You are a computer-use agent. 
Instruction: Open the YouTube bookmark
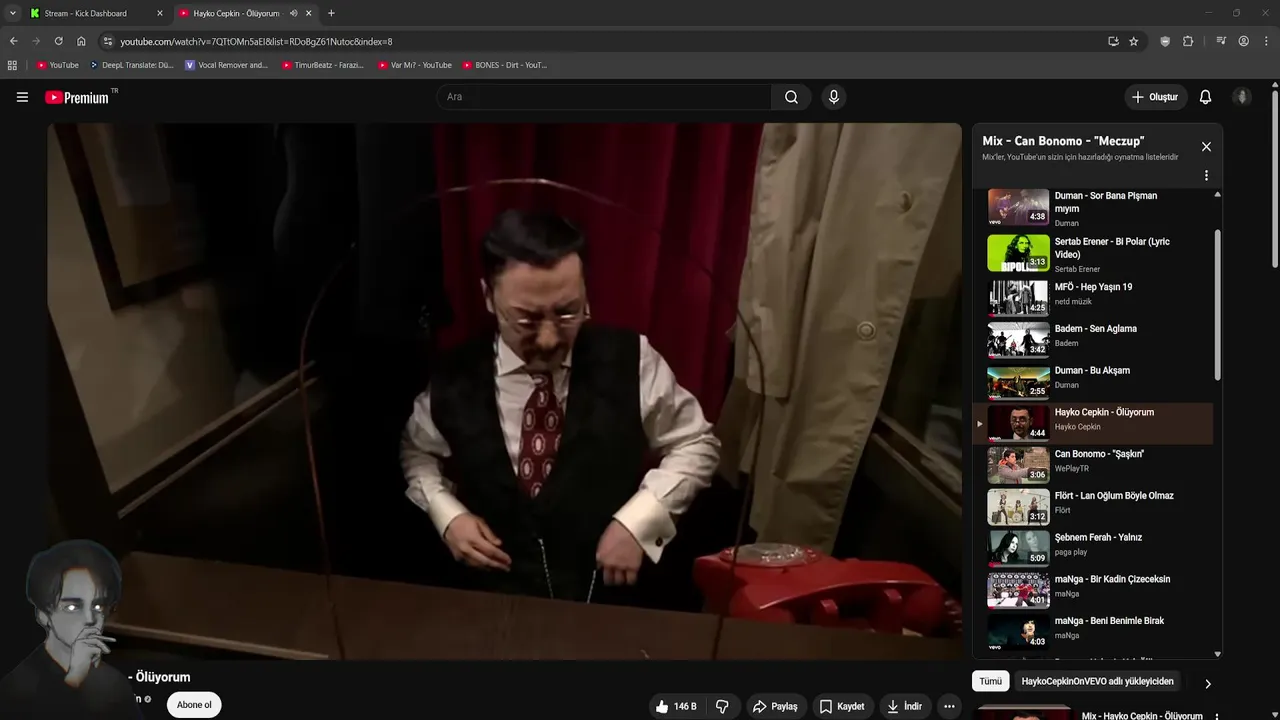pyautogui.click(x=57, y=65)
